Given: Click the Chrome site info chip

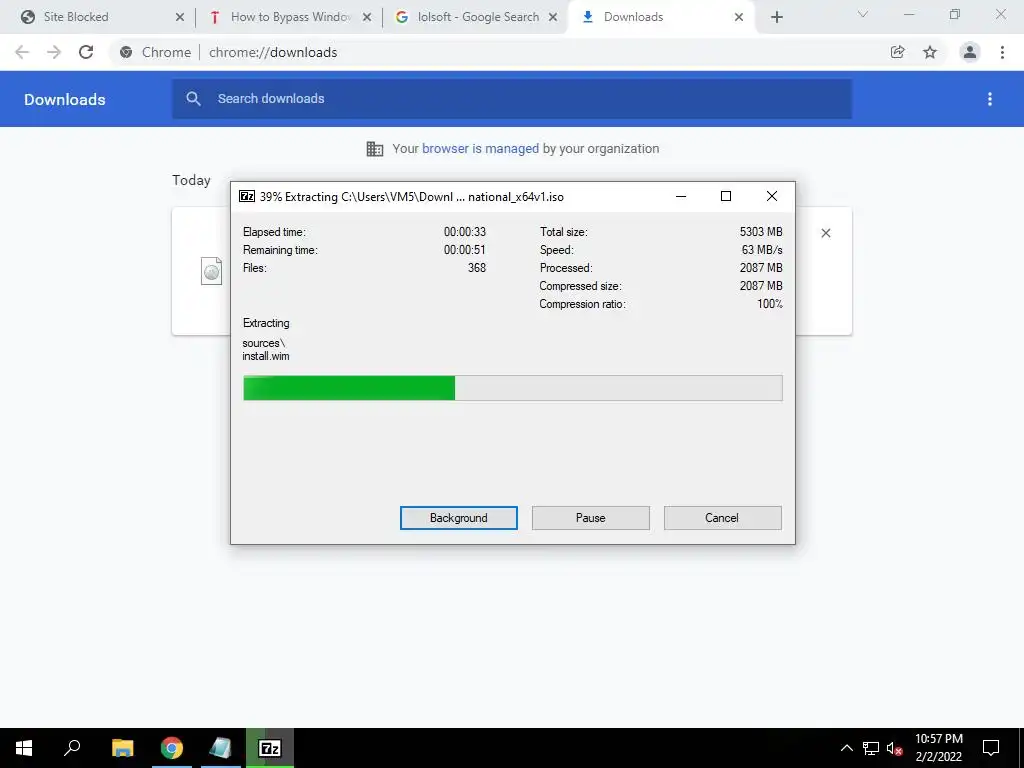Looking at the screenshot, I should point(155,52).
